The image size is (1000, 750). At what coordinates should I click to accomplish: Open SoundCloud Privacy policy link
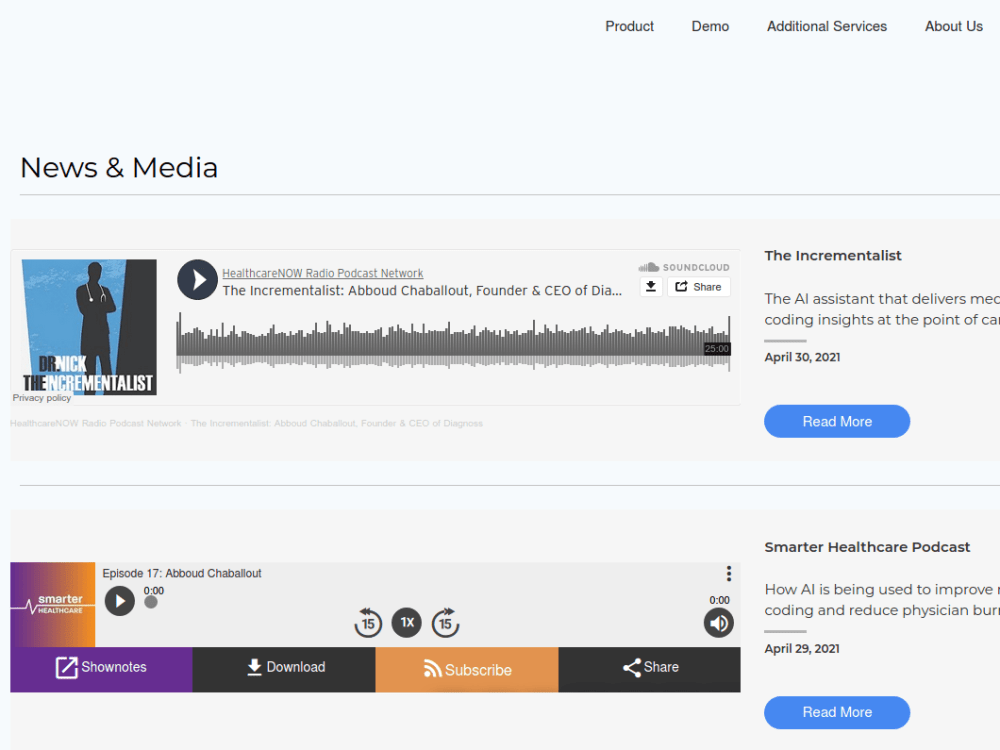click(x=41, y=398)
